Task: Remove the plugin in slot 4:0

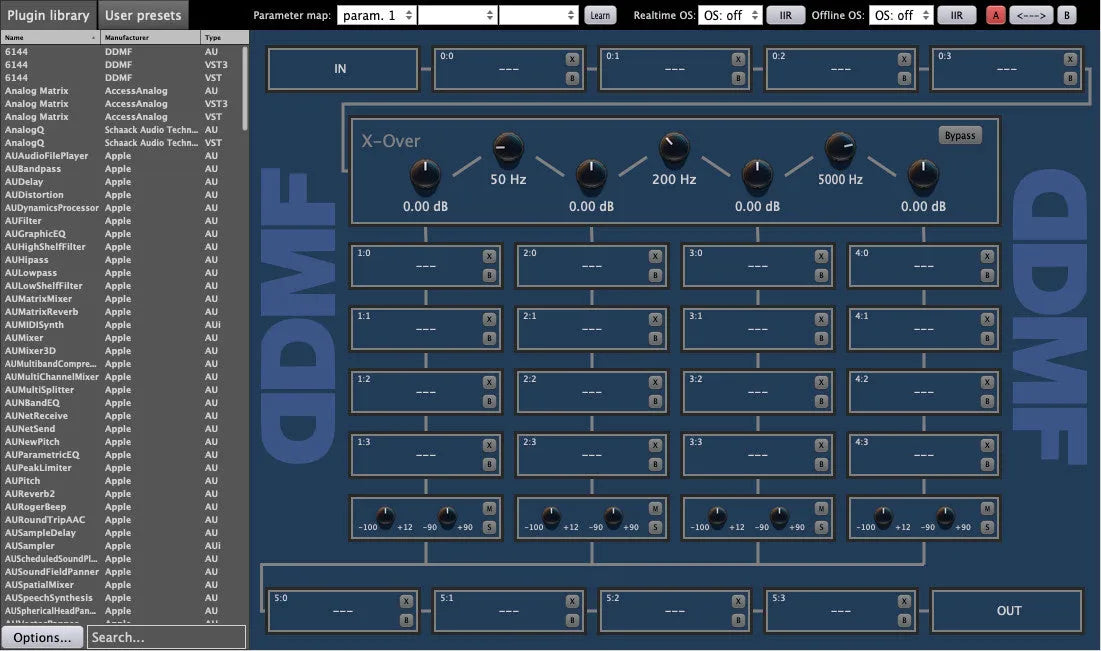Action: (988, 255)
